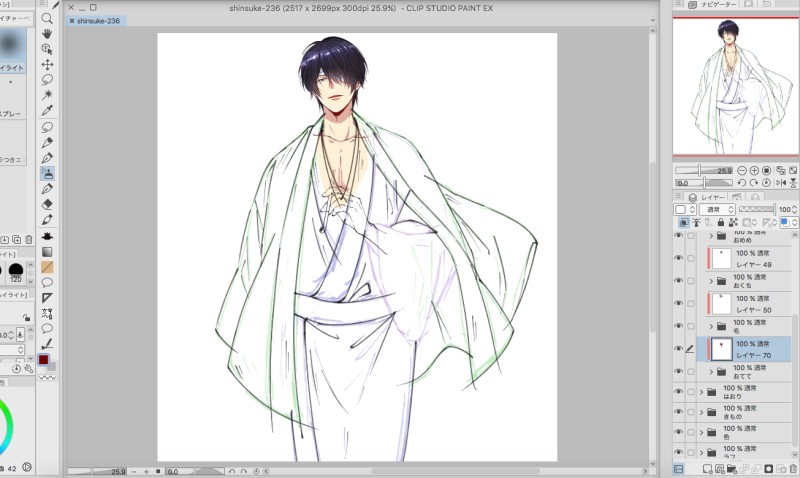Rotate canvas left in Navigator
The width and height of the screenshot is (800, 478).
[741, 183]
